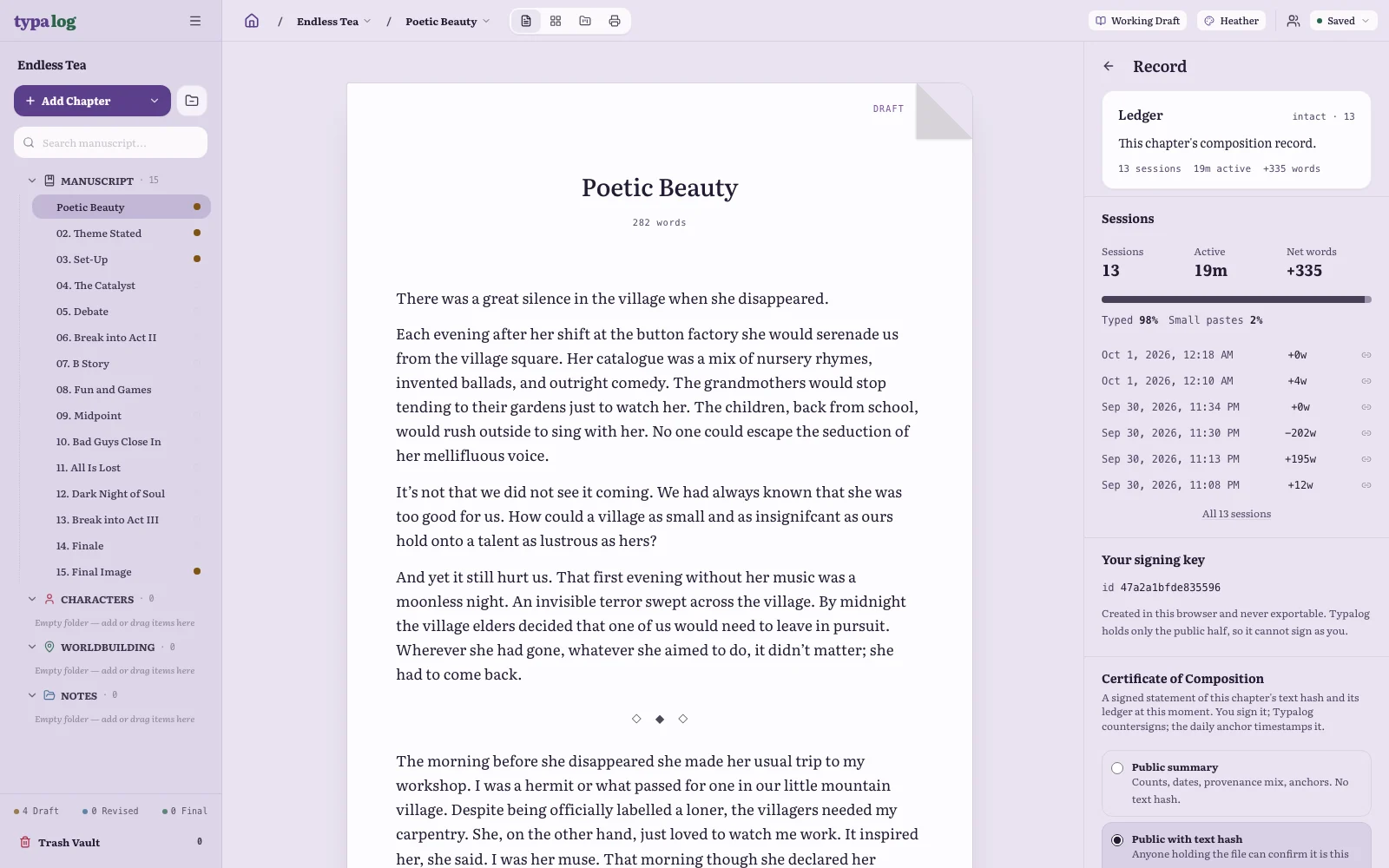This screenshot has width=1389, height=868.
Task: Click the Heather theme button
Action: 1231,21
